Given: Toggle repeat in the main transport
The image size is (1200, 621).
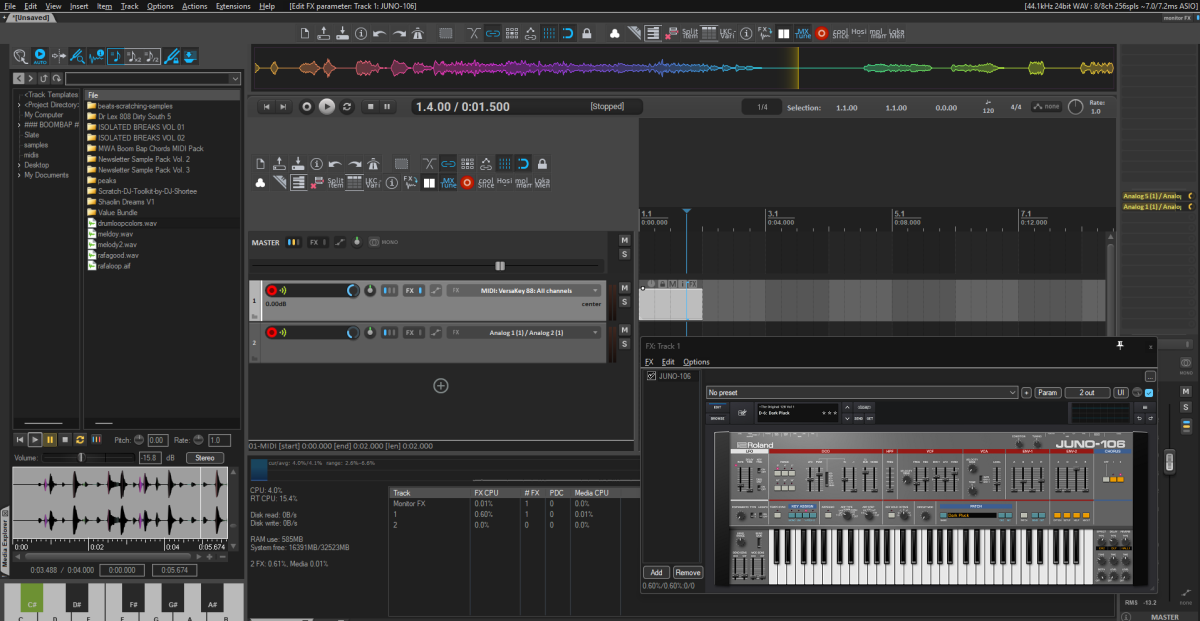Looking at the screenshot, I should coord(347,106).
